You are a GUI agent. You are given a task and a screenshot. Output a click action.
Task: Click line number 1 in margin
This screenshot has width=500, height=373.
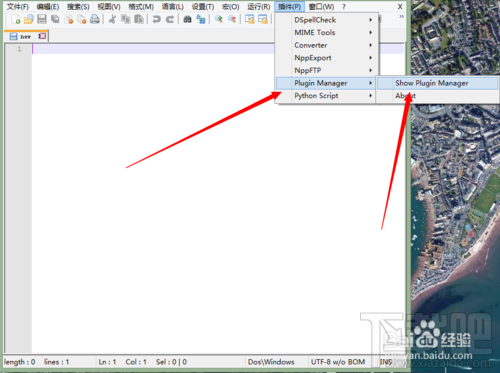click(x=19, y=49)
